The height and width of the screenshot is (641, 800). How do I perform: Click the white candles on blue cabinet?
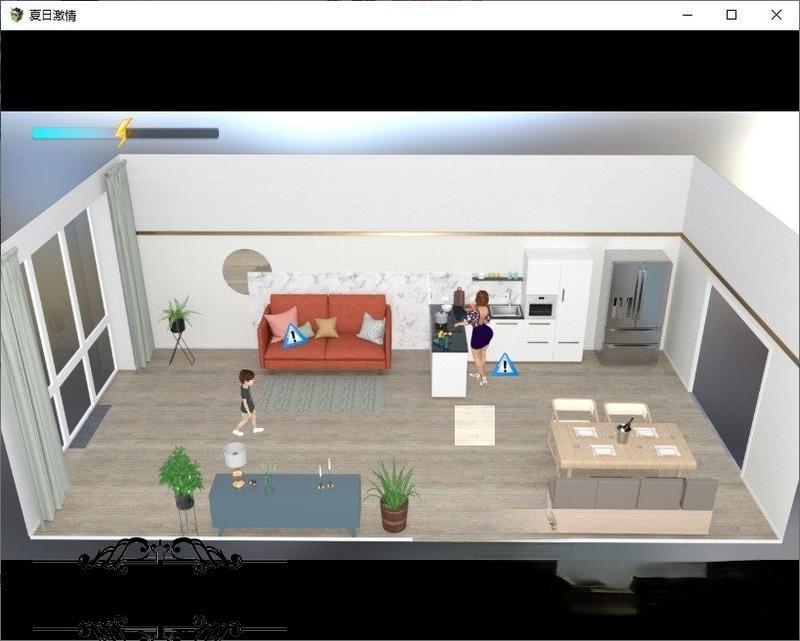point(324,475)
